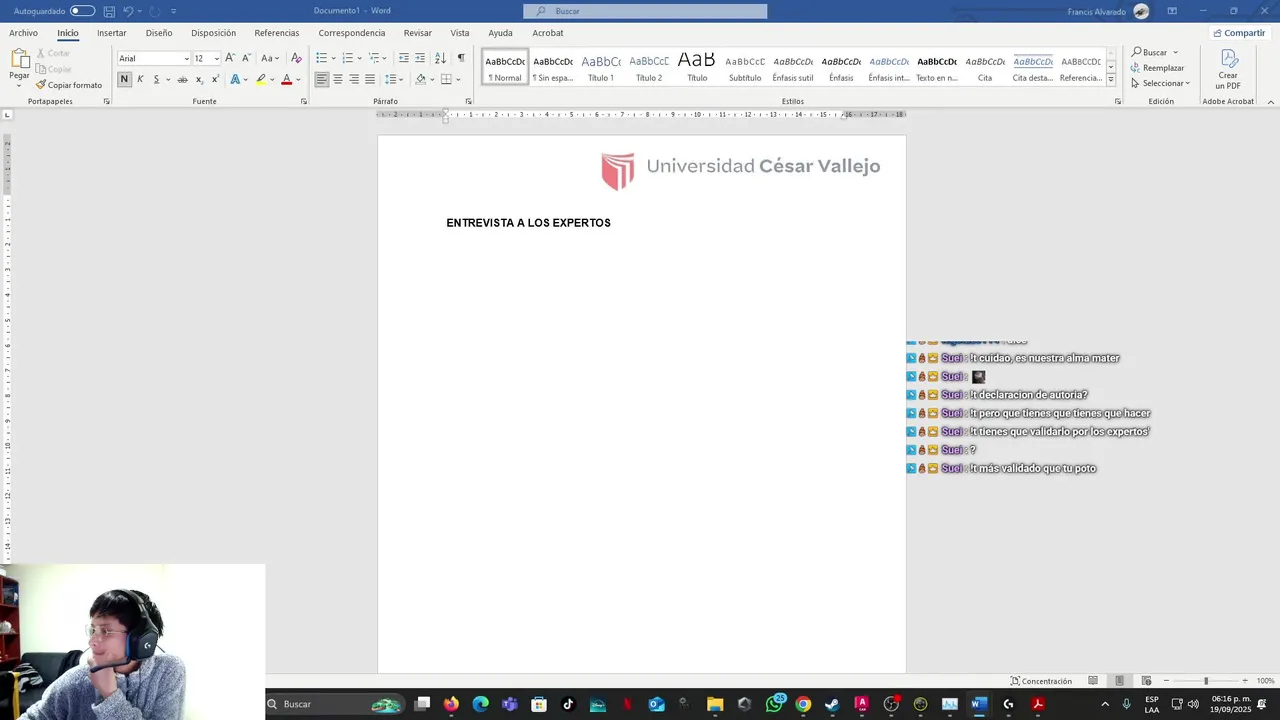Switch to read mode view icon
The width and height of the screenshot is (1280, 720).
pos(1093,681)
